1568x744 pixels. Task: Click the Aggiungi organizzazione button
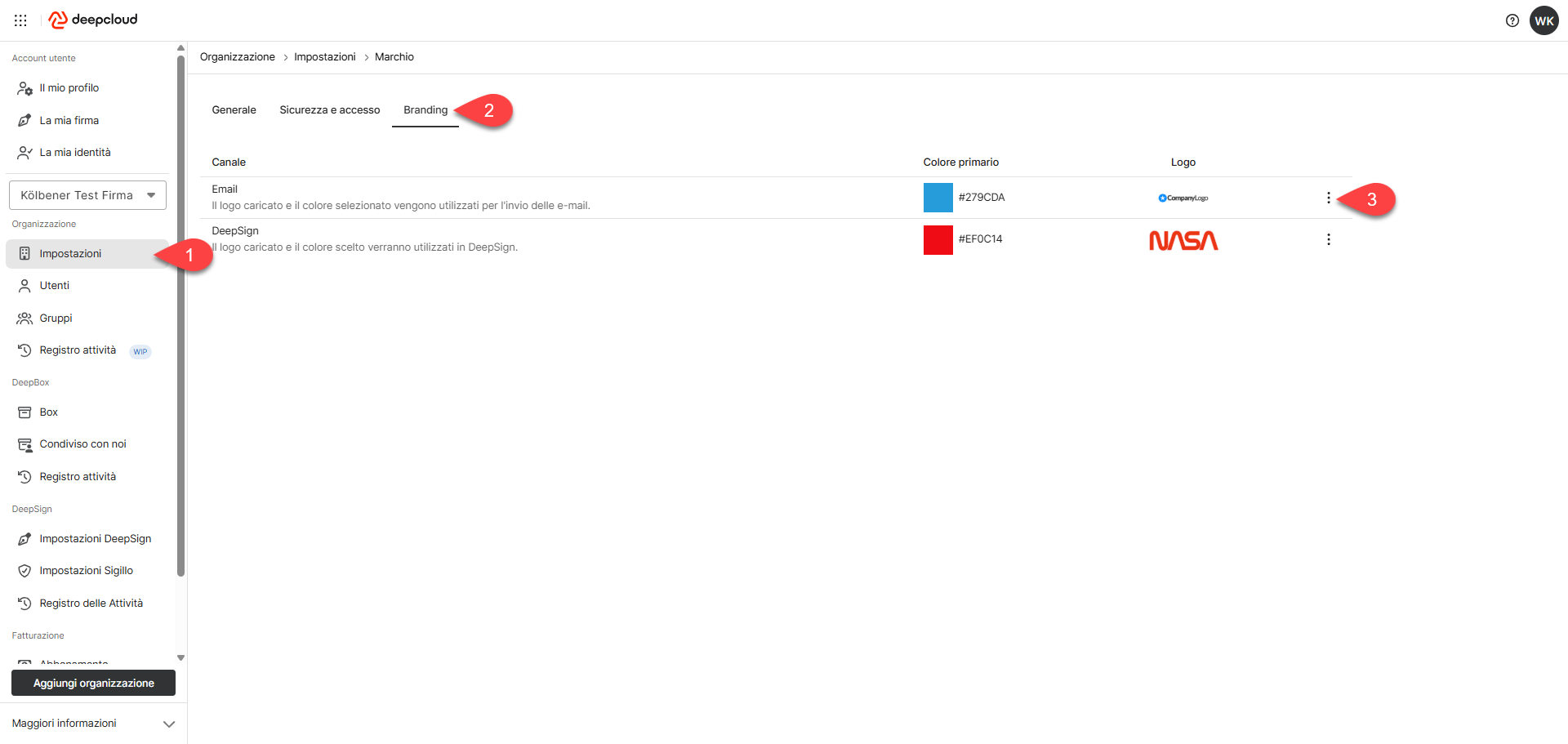click(93, 683)
